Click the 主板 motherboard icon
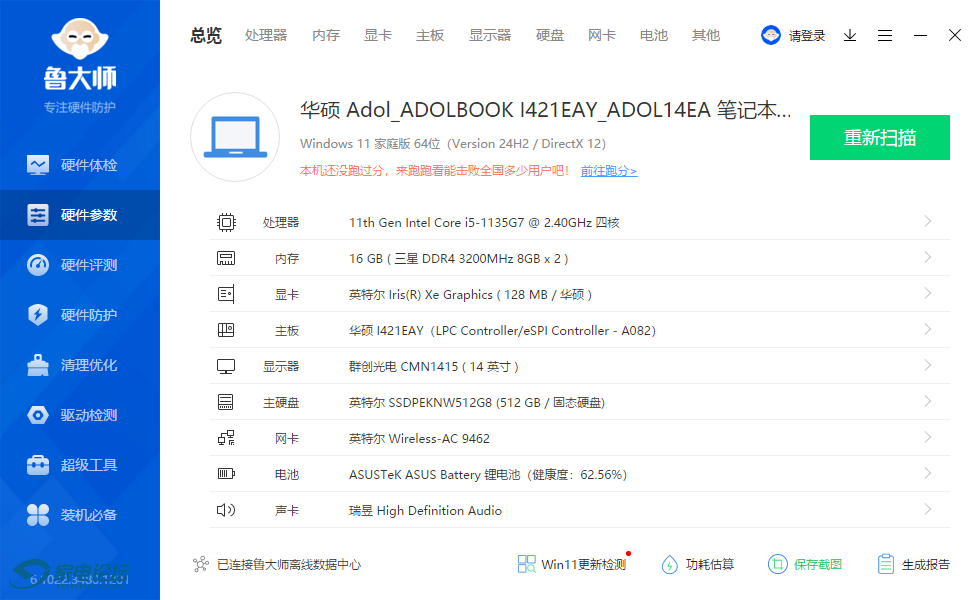980x600 pixels. [x=226, y=330]
